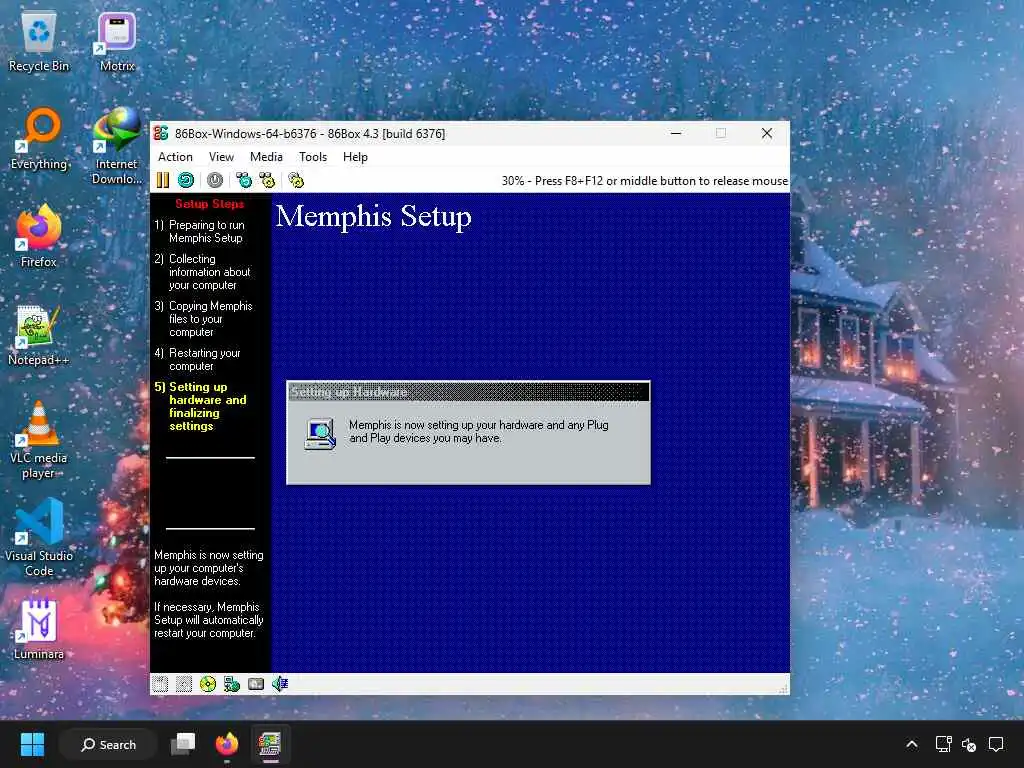Click the 86Box window resize grip
The height and width of the screenshot is (768, 1024).
(x=784, y=688)
